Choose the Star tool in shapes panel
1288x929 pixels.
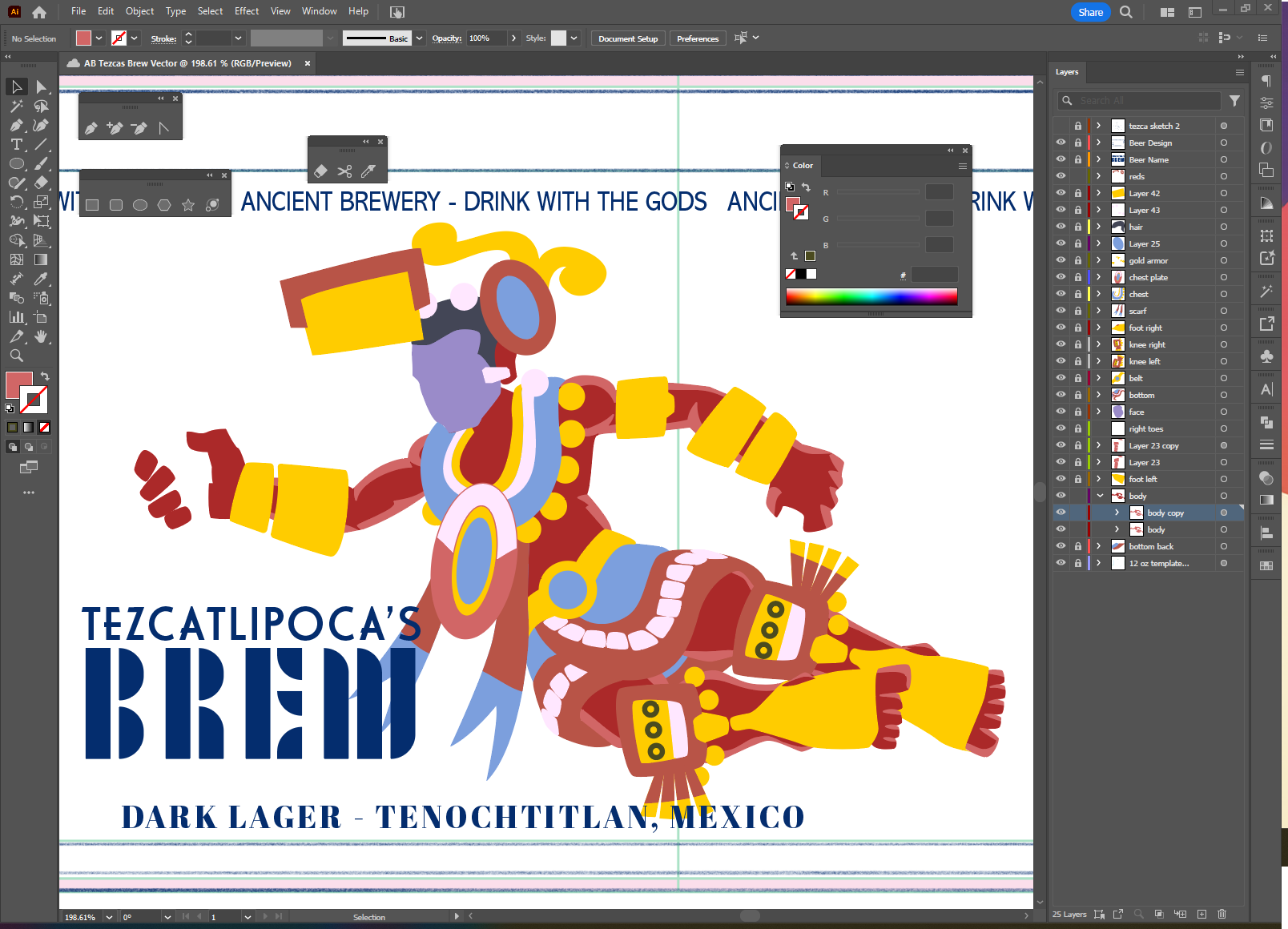pos(188,205)
